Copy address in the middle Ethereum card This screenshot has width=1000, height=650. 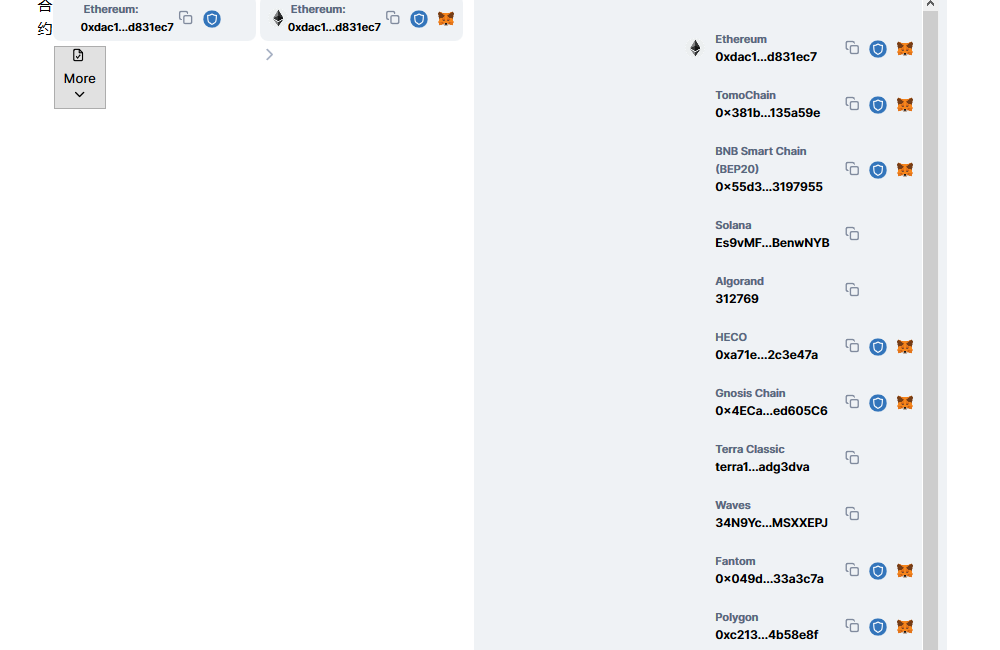[393, 18]
